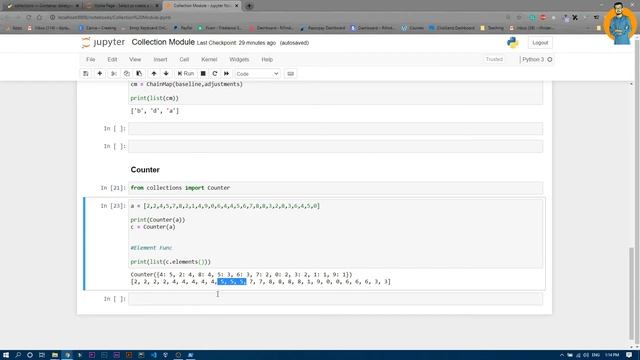Bookmark this page with star icon

click(519, 18)
